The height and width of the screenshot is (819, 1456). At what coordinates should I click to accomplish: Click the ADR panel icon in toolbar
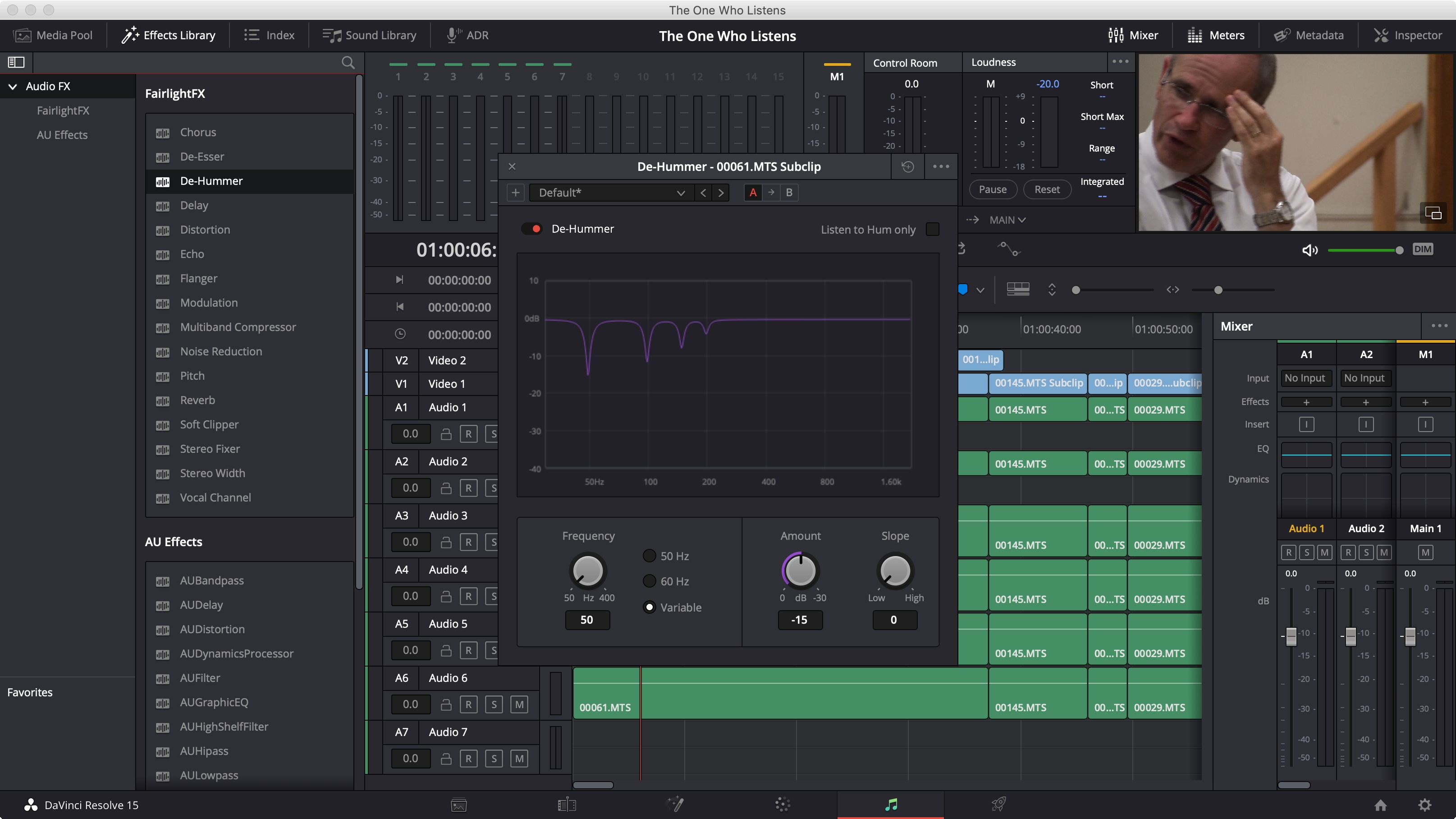tap(467, 35)
